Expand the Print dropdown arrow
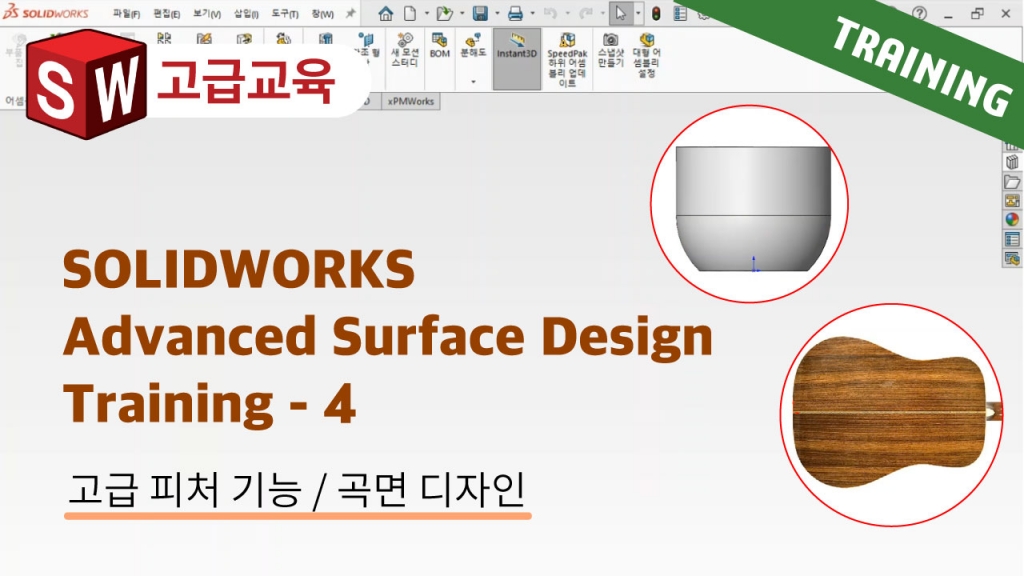The height and width of the screenshot is (576, 1024). (532, 13)
